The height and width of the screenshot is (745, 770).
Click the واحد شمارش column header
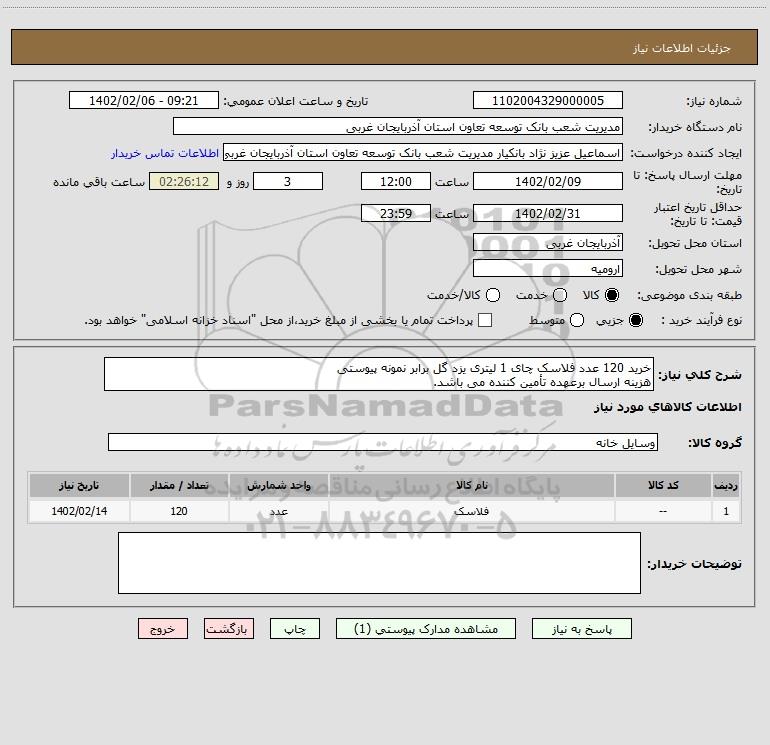(x=278, y=485)
